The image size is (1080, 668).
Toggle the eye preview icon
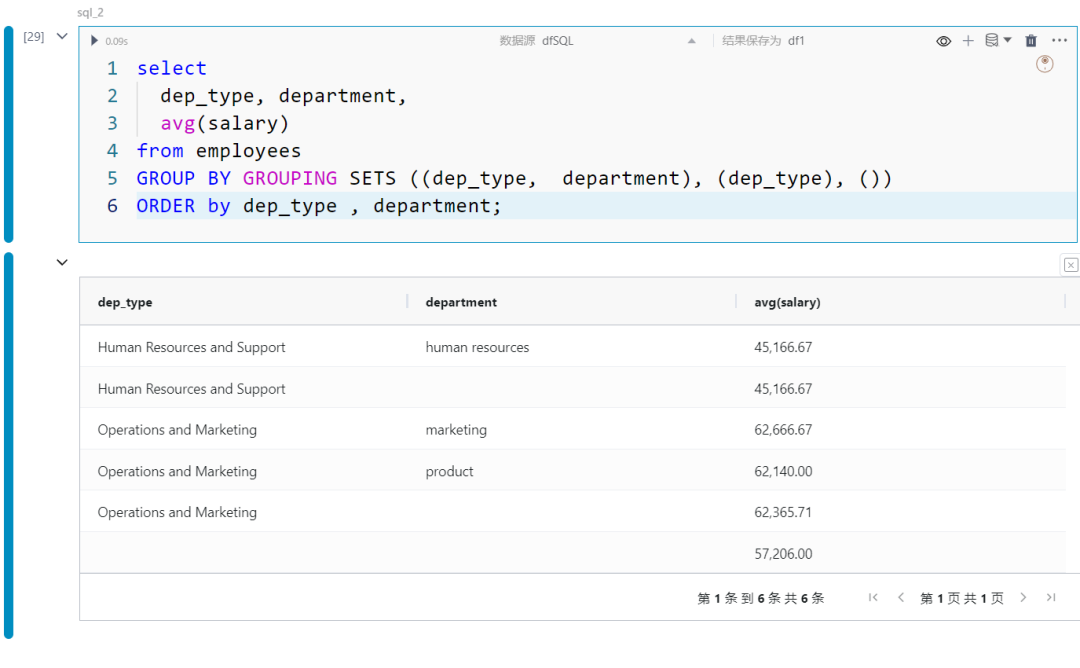click(943, 41)
